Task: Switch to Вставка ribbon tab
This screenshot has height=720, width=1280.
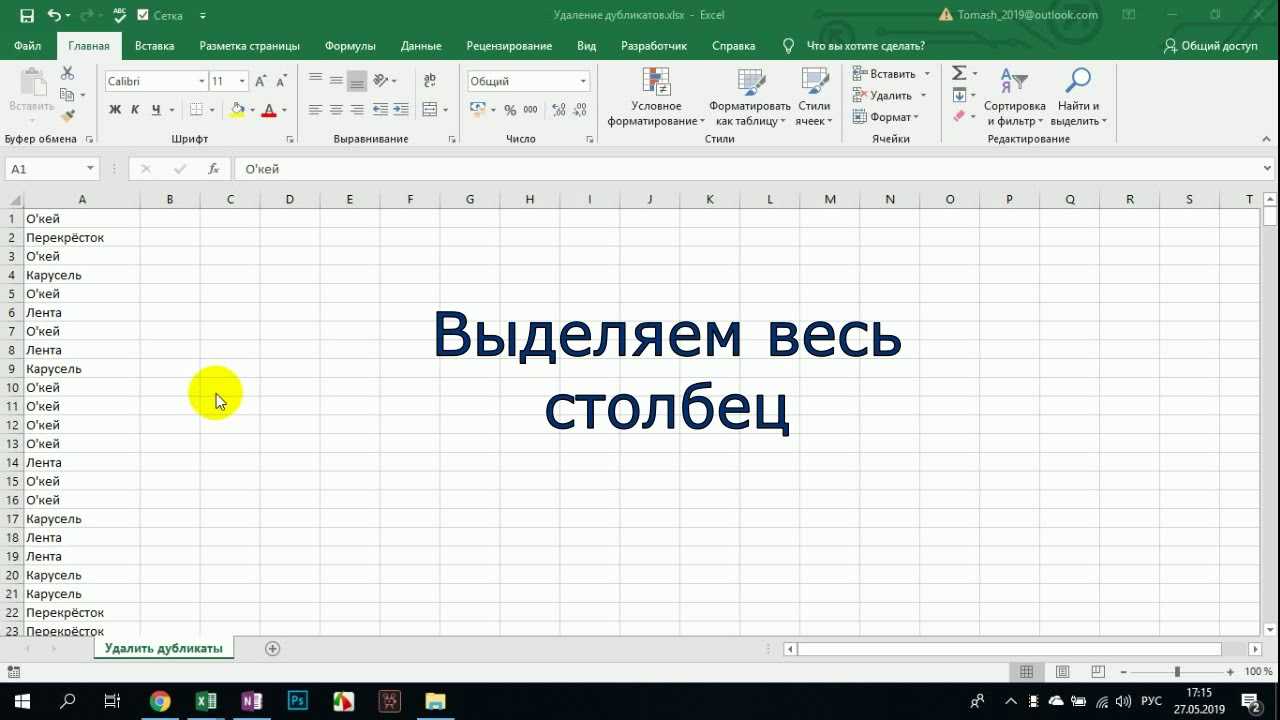Action: (154, 46)
